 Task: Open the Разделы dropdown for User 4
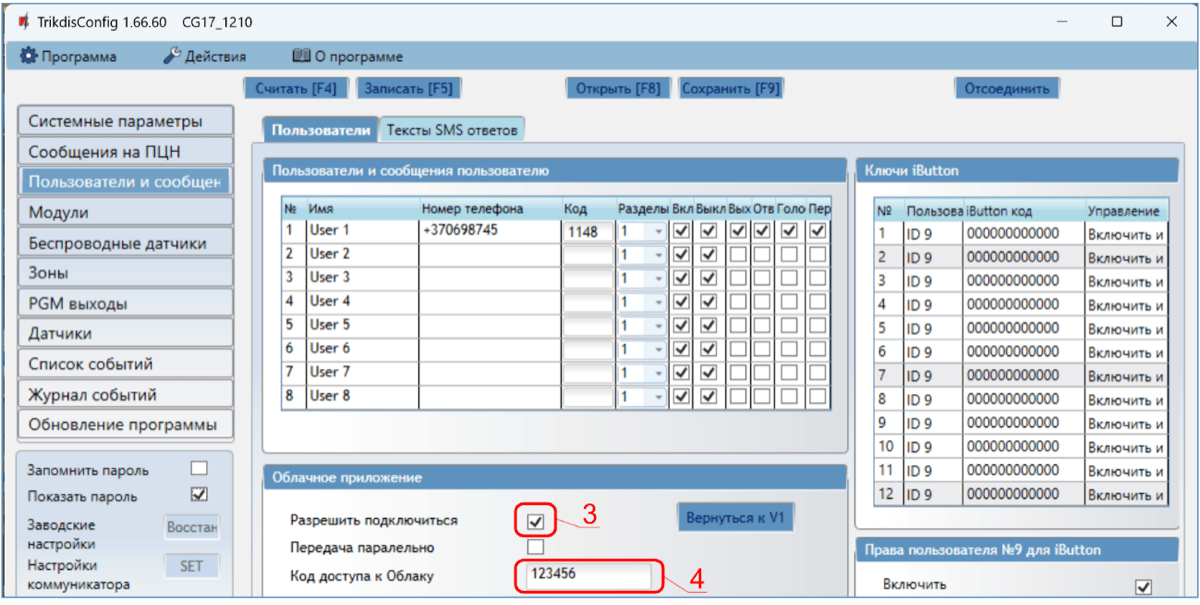pyautogui.click(x=657, y=302)
